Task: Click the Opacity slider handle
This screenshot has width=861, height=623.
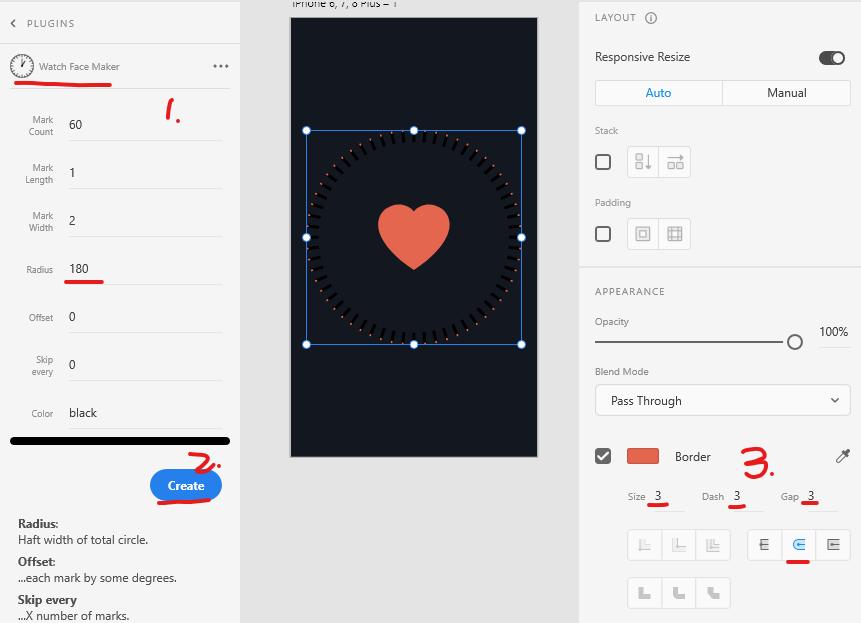Action: [795, 342]
